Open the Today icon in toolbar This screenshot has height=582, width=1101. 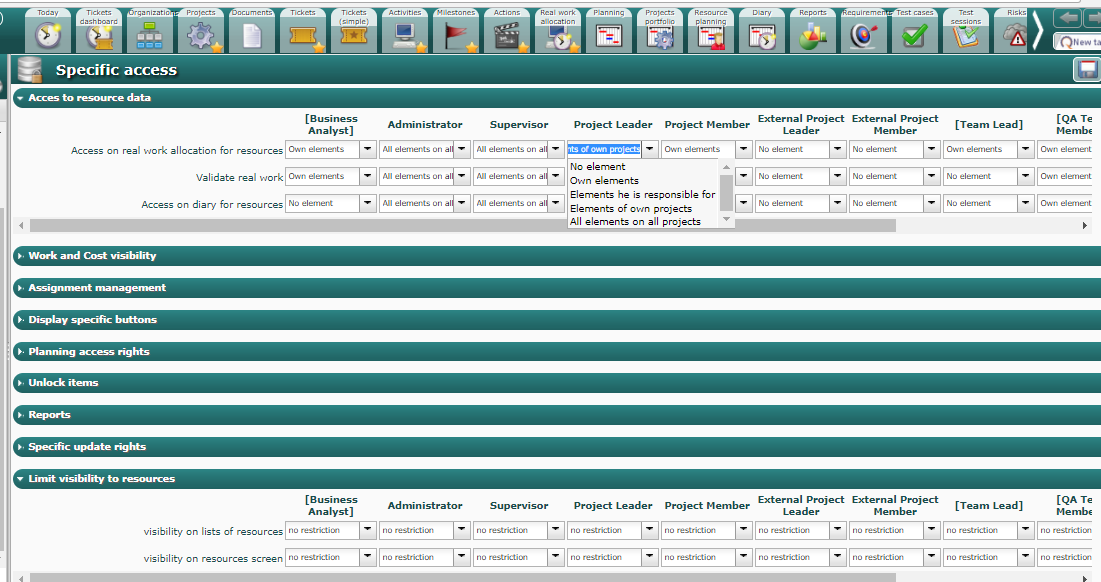(48, 35)
